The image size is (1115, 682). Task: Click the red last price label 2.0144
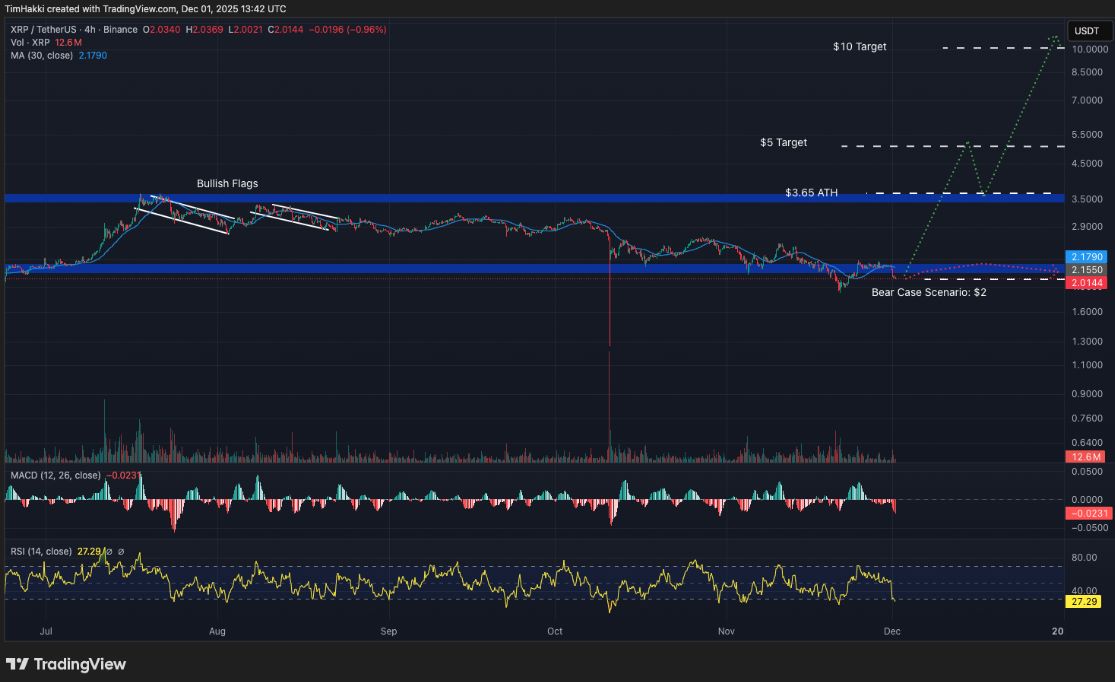[x=1085, y=283]
